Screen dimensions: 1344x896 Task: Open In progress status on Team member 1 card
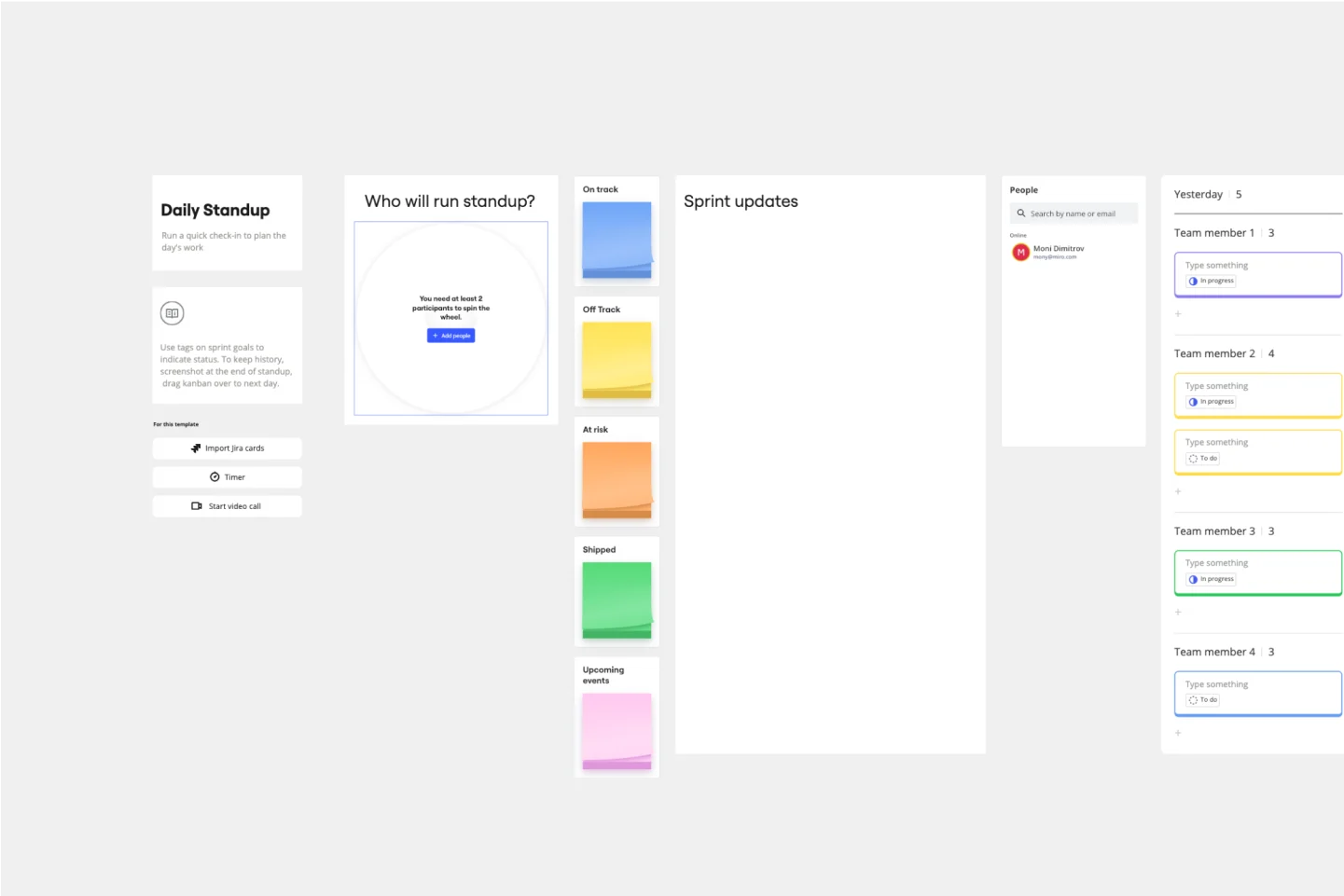(1211, 281)
